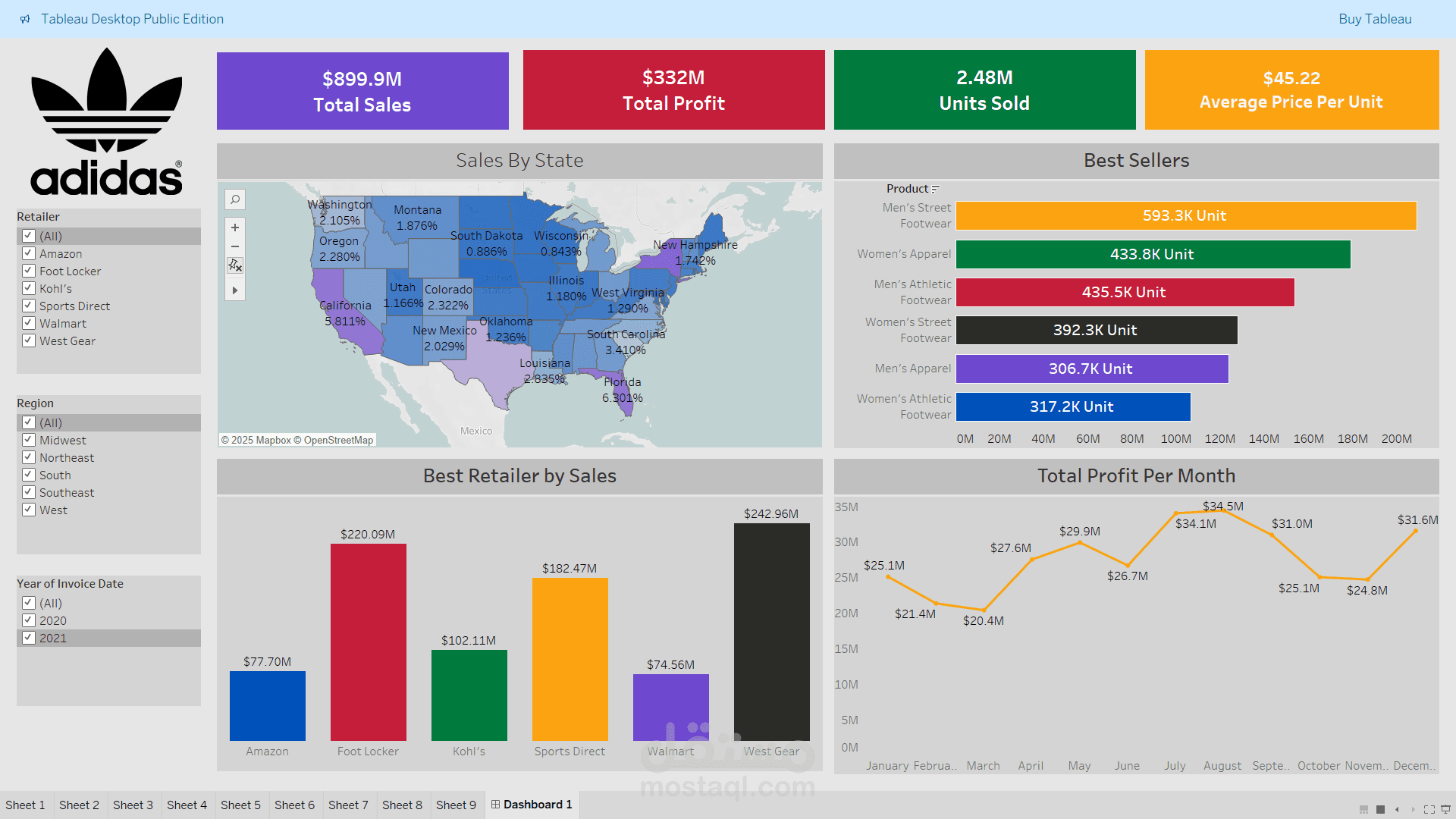Enter full screen mode

[x=1429, y=809]
